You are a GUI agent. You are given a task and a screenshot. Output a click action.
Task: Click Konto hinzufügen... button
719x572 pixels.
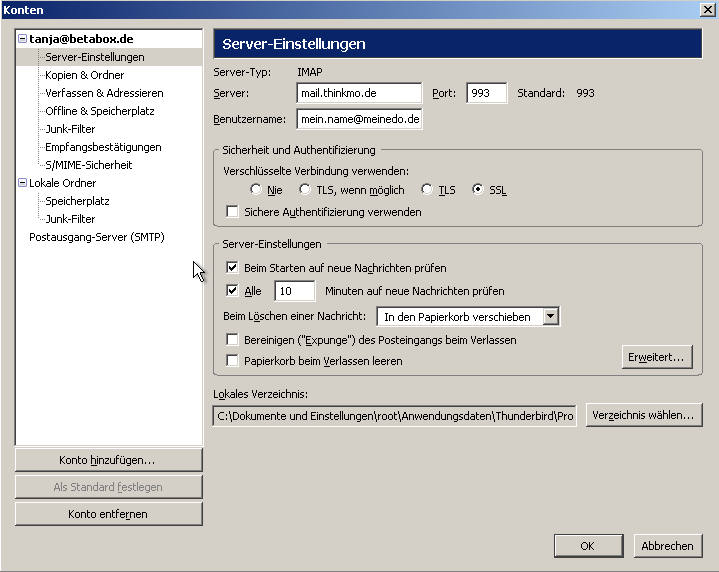click(x=108, y=460)
